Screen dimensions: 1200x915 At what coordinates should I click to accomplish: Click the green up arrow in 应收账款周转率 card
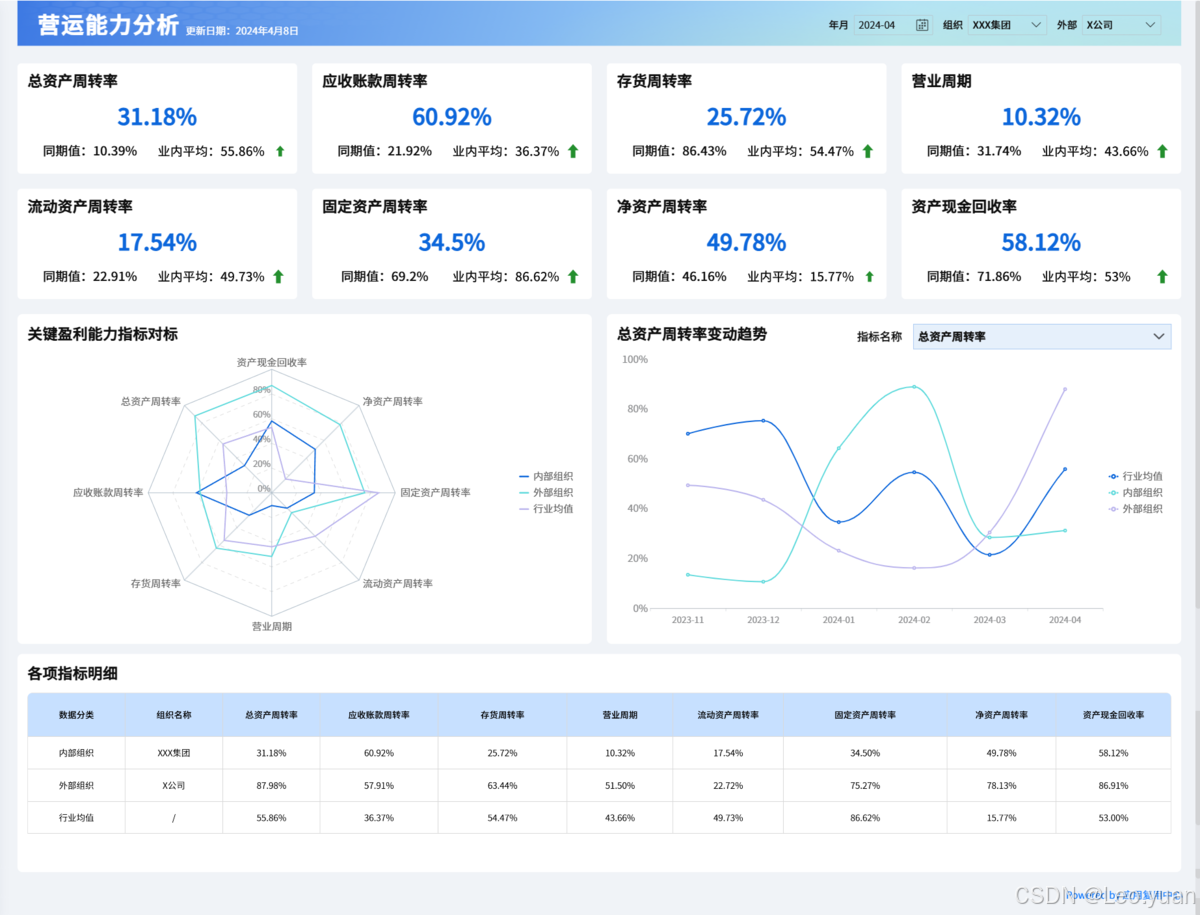point(573,151)
